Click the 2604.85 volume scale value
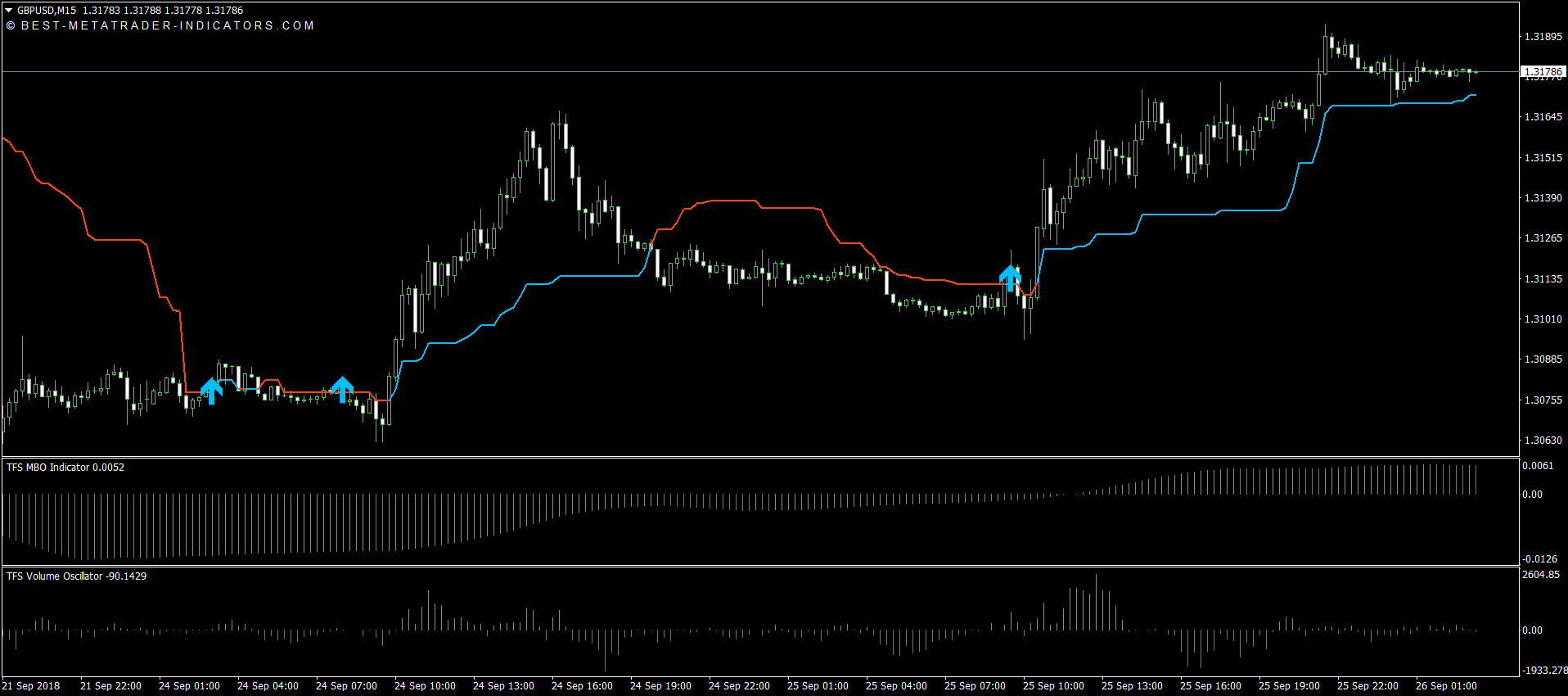The height and width of the screenshot is (696, 1568). pos(1540,575)
